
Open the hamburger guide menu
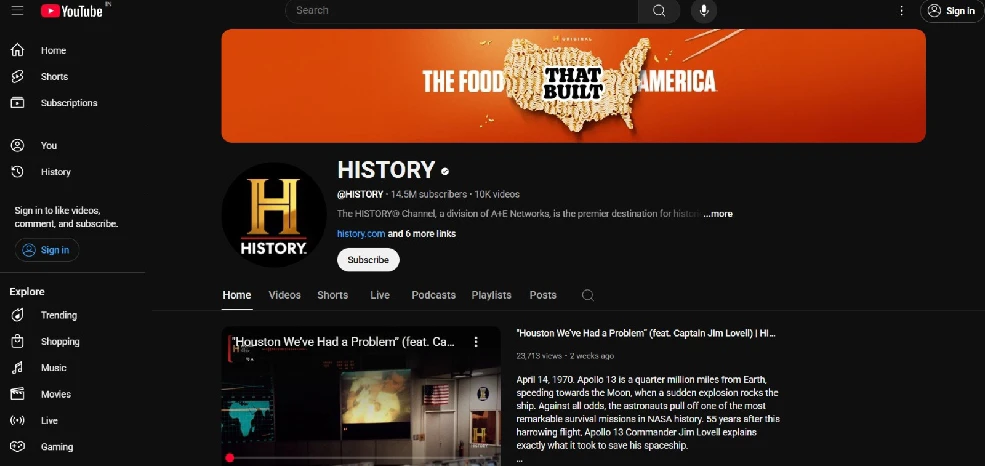tap(18, 11)
